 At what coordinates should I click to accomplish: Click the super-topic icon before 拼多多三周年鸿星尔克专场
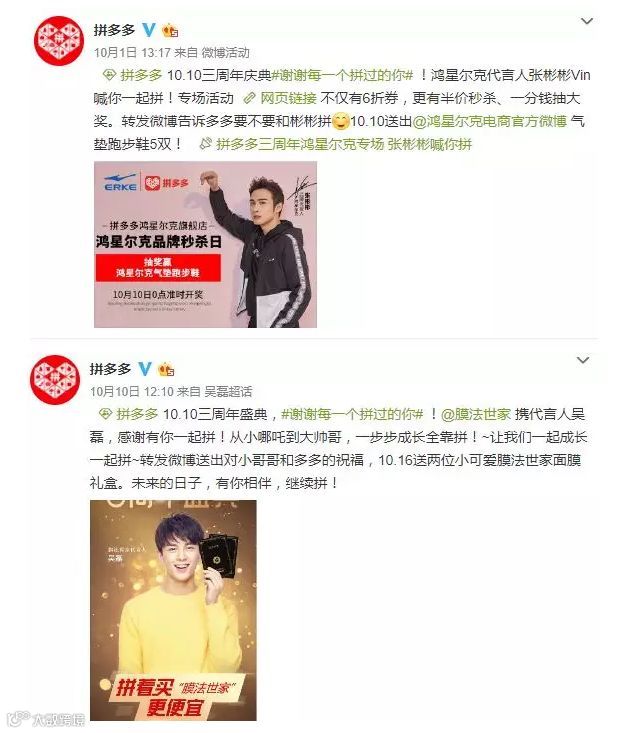tap(206, 144)
